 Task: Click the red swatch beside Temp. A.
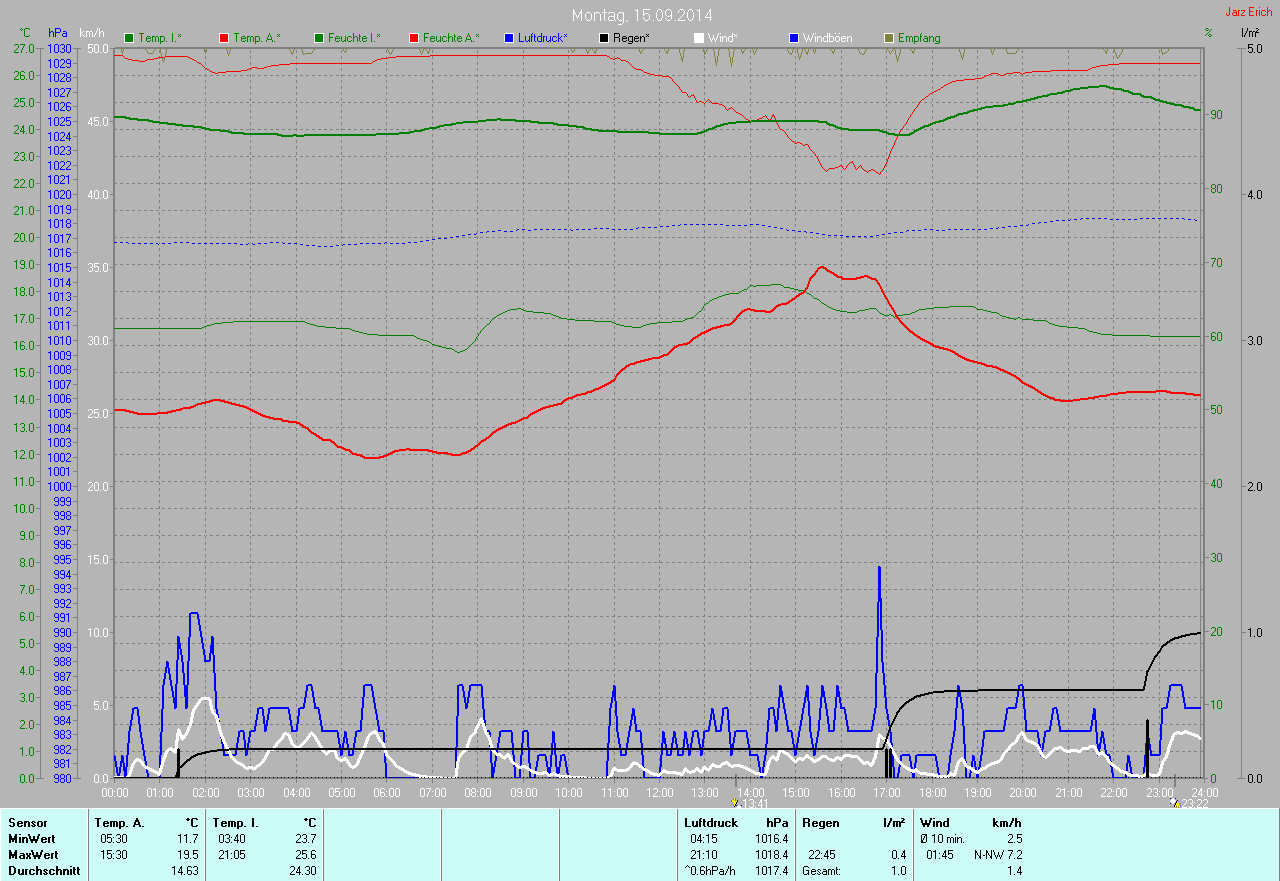click(x=224, y=38)
